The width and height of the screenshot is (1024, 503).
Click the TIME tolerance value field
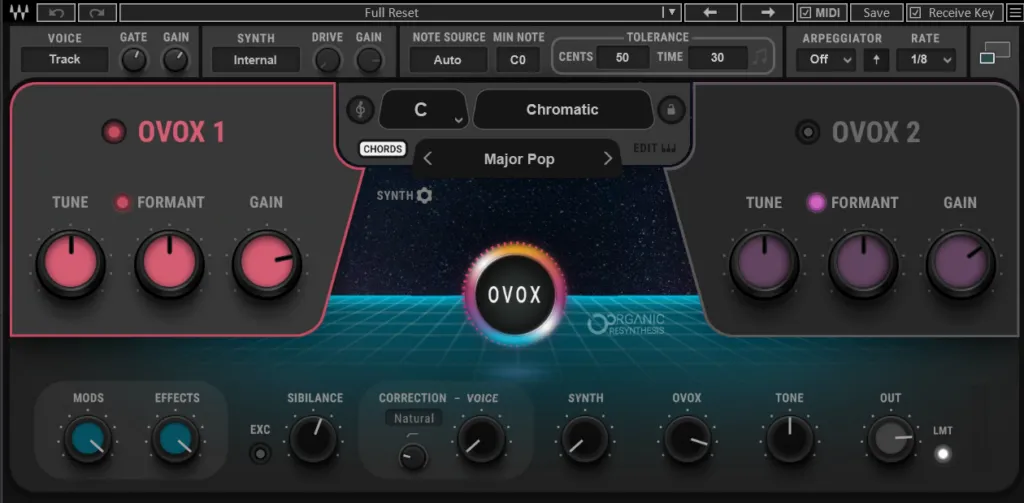pyautogui.click(x=718, y=57)
